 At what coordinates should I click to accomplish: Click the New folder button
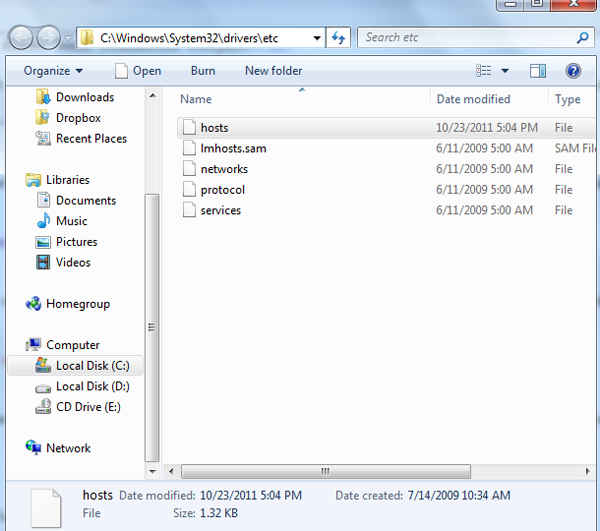click(x=273, y=71)
